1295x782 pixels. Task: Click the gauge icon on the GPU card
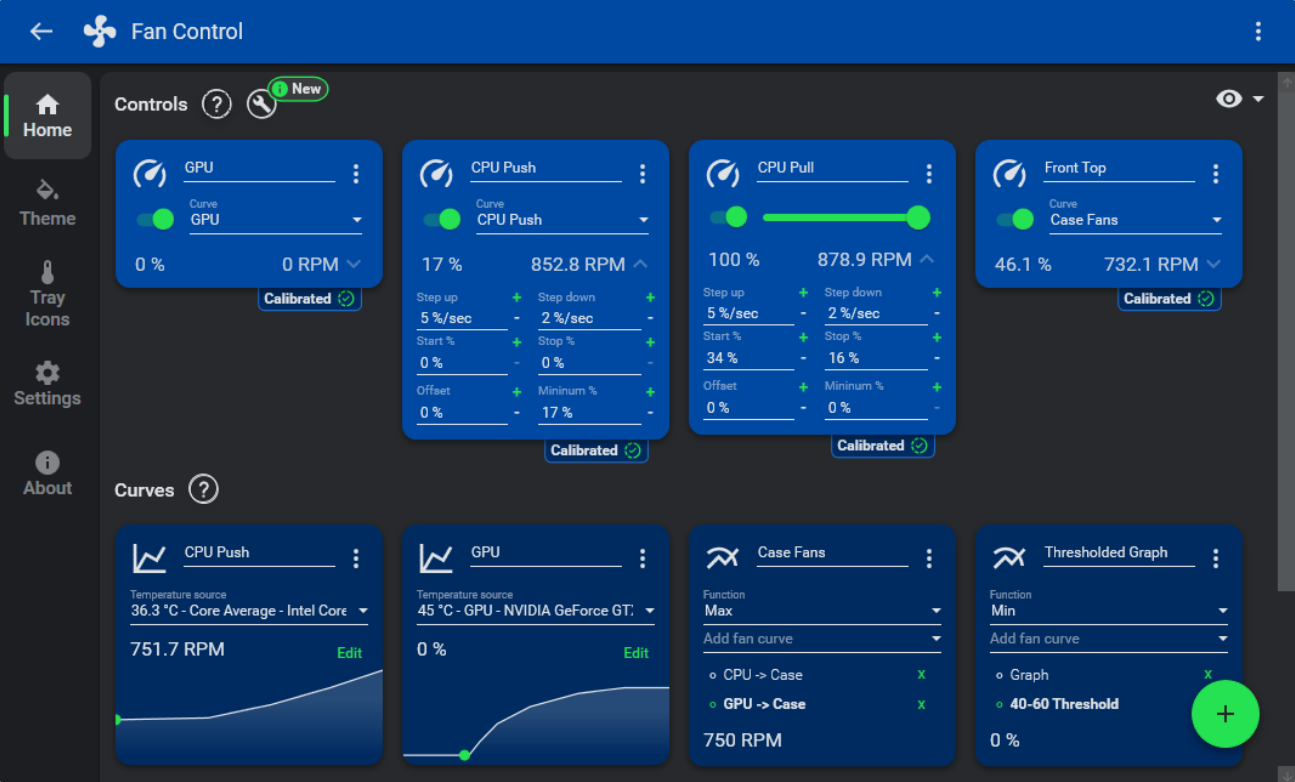click(150, 173)
